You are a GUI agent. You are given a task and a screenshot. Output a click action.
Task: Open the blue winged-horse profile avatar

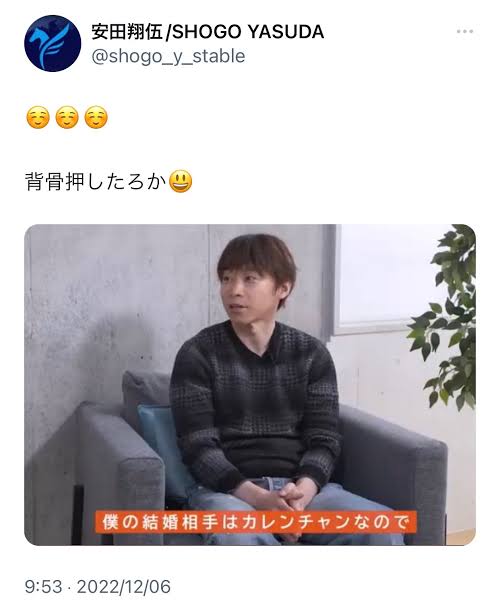53,43
